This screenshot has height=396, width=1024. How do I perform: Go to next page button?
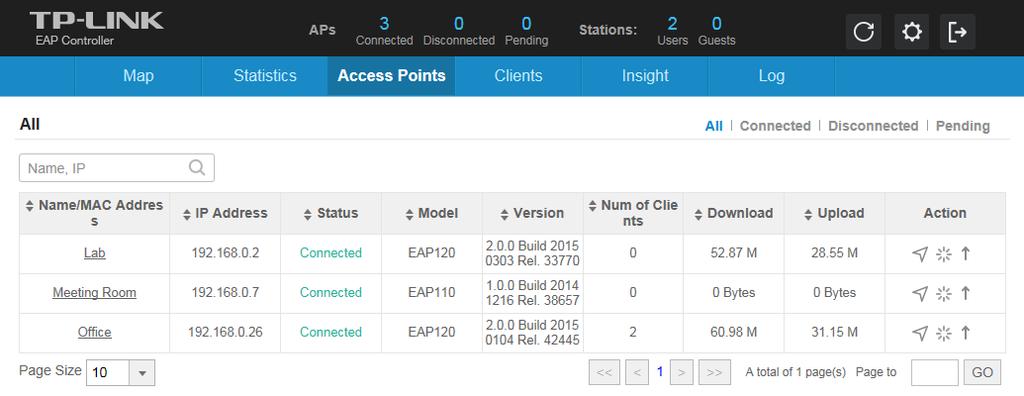pyautogui.click(x=681, y=372)
